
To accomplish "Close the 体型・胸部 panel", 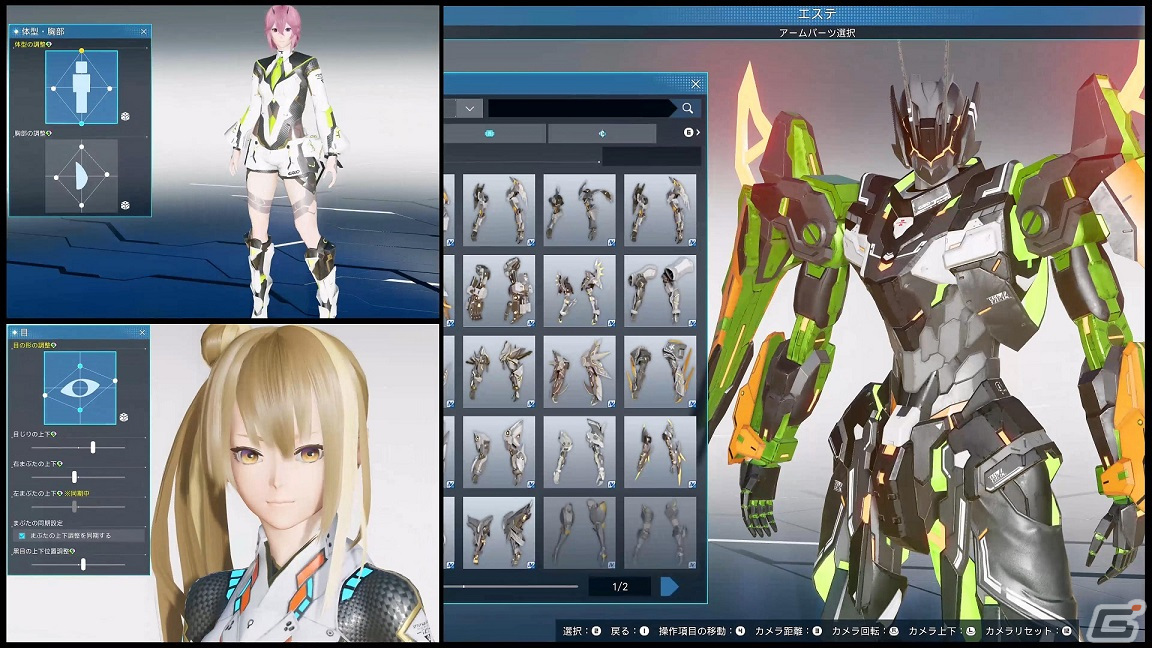I will [144, 32].
